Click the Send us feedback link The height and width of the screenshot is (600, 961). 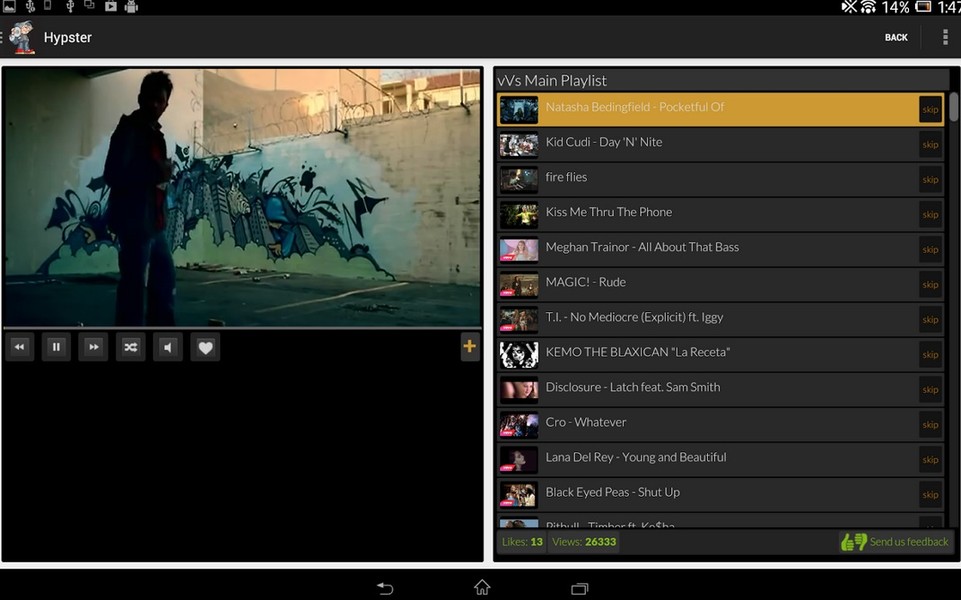point(907,541)
